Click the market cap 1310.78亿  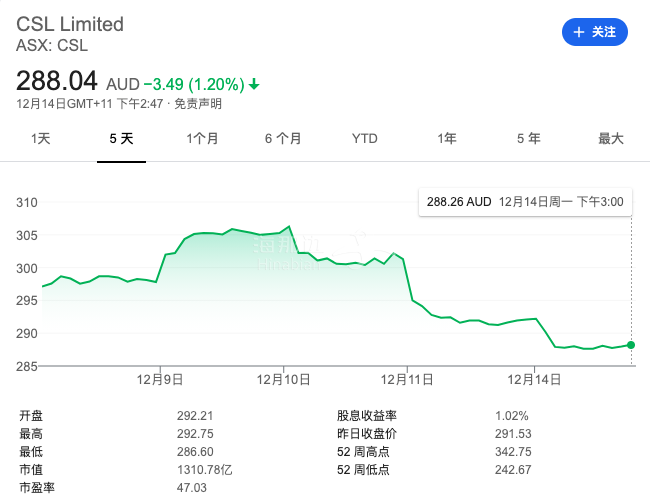(x=204, y=470)
